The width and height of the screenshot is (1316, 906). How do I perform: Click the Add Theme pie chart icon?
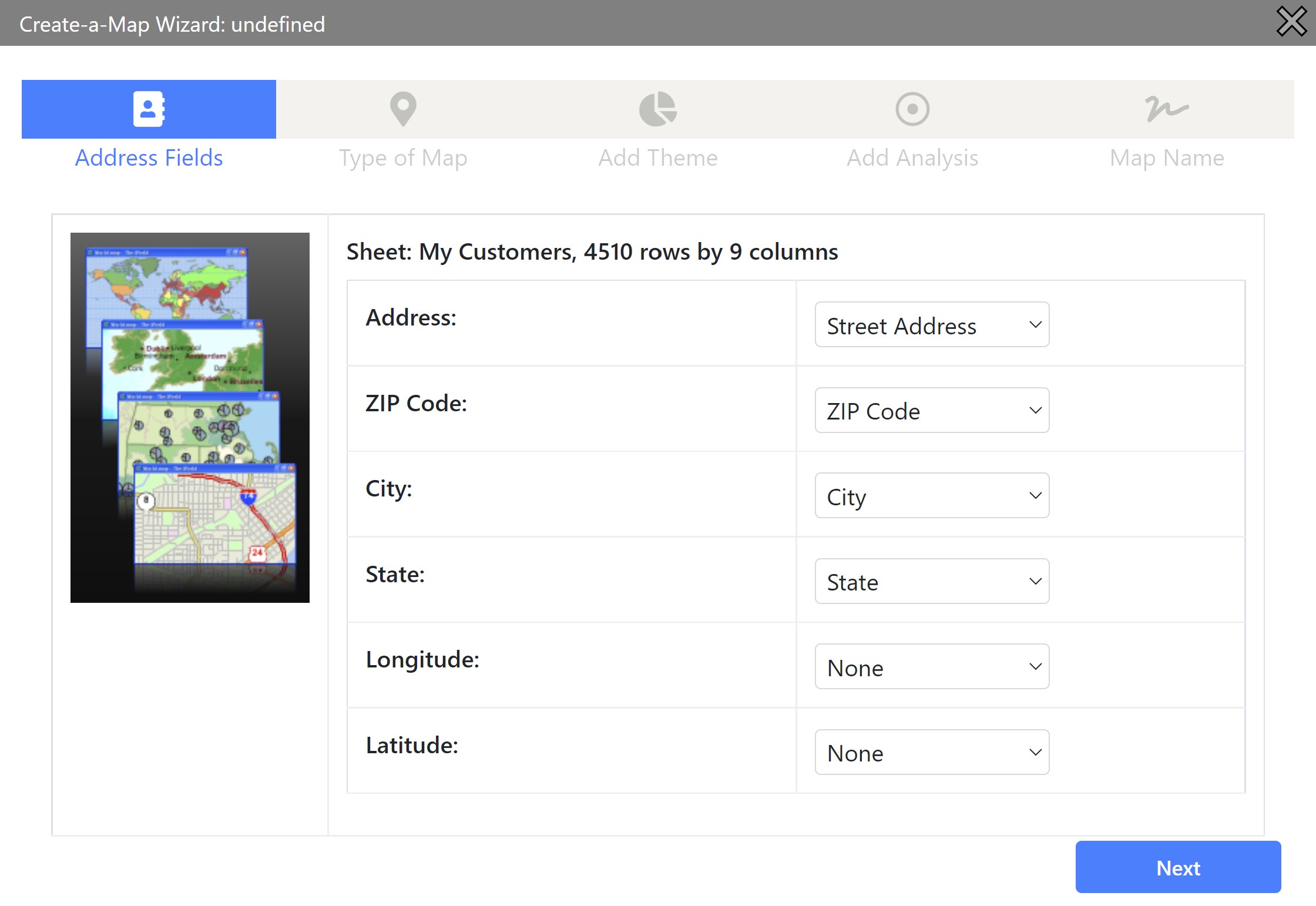click(x=657, y=109)
